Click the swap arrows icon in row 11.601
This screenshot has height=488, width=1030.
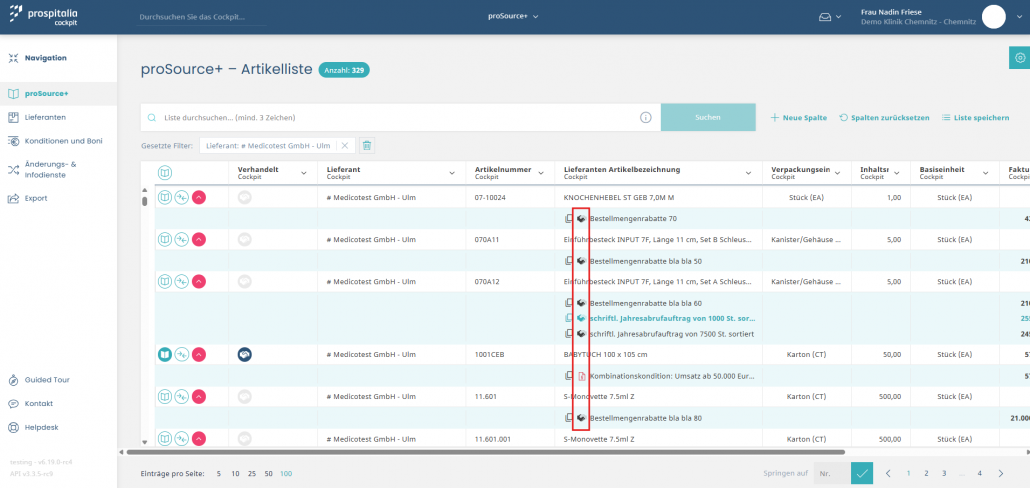181,397
